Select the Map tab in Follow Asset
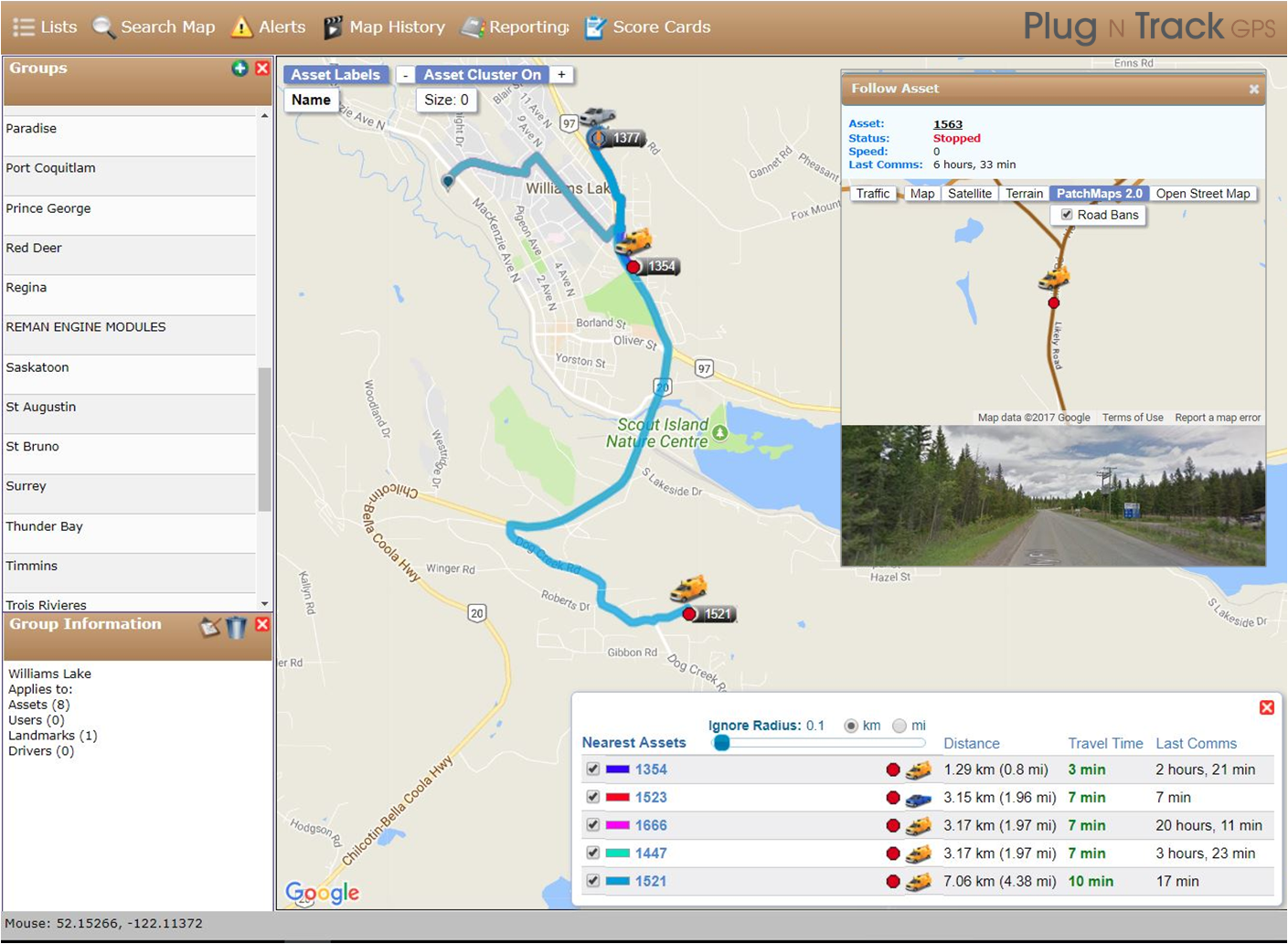 pyautogui.click(x=922, y=194)
